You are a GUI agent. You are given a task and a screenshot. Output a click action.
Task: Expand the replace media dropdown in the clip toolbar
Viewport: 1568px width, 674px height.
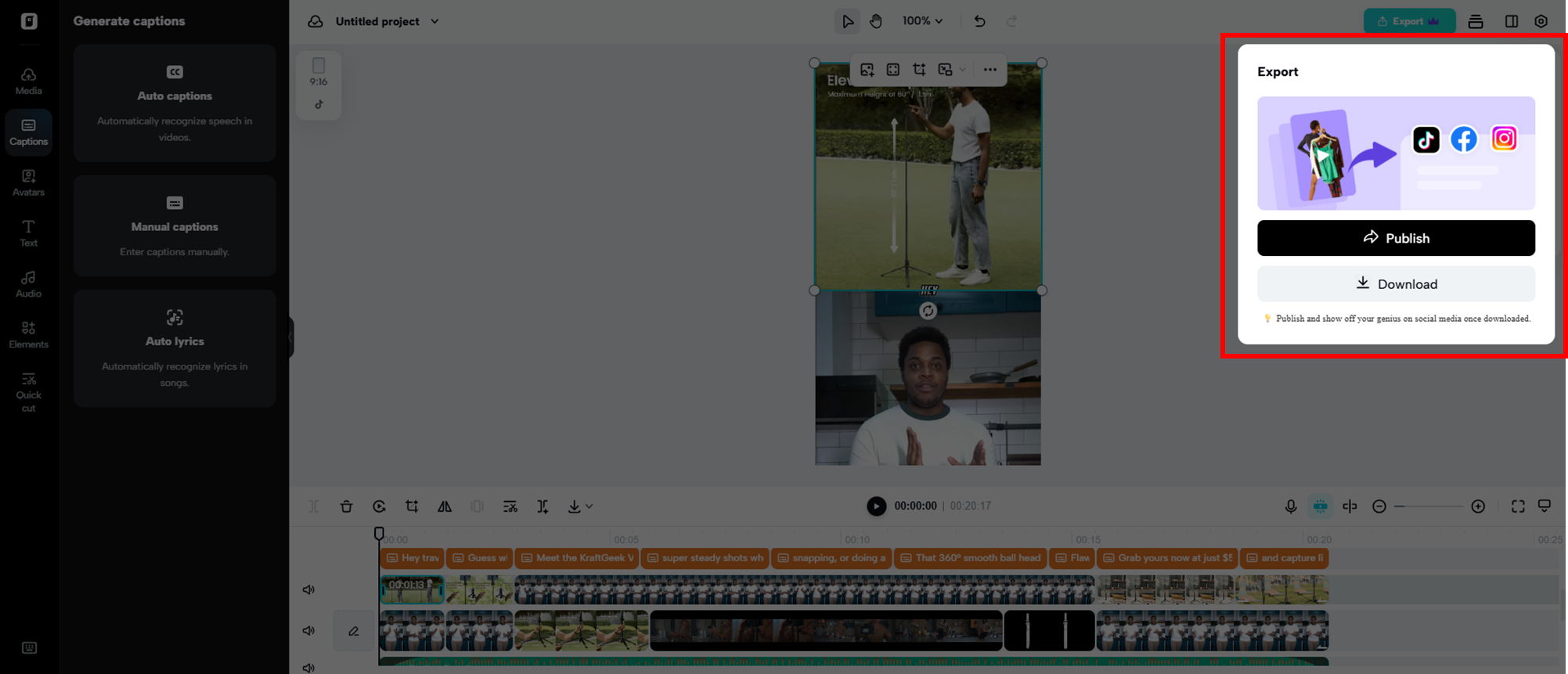tap(962, 70)
